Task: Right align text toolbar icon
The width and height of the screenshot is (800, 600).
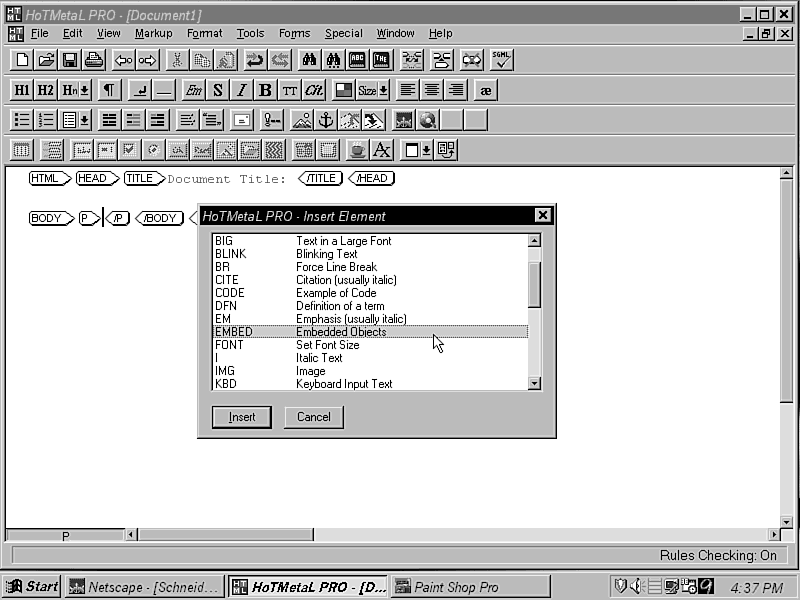Action: click(x=456, y=90)
